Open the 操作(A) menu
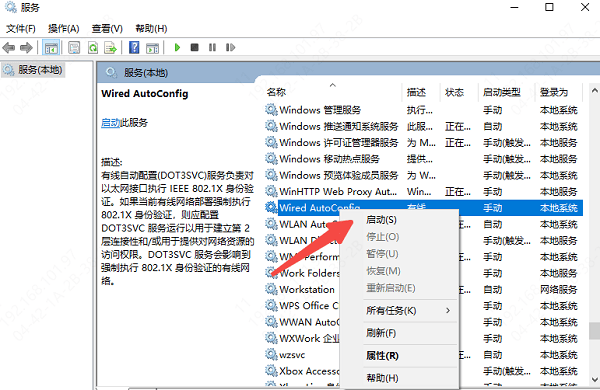 pyautogui.click(x=64, y=28)
